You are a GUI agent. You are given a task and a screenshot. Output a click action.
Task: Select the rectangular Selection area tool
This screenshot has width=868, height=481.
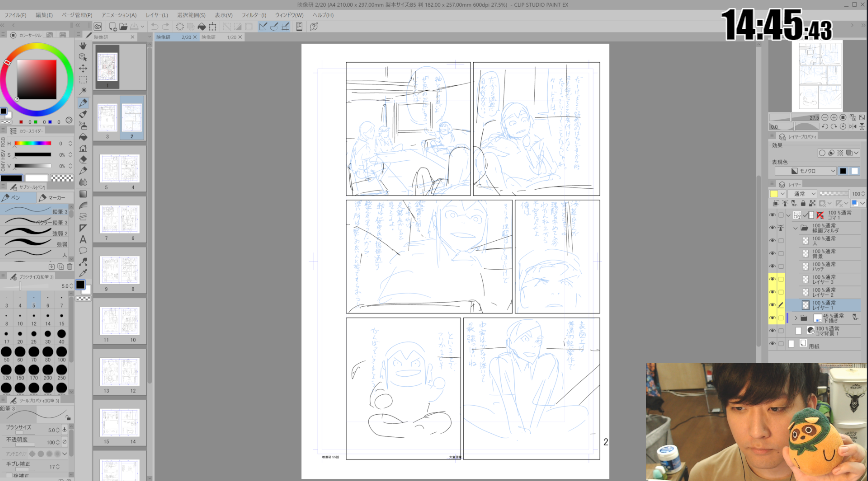pos(83,80)
